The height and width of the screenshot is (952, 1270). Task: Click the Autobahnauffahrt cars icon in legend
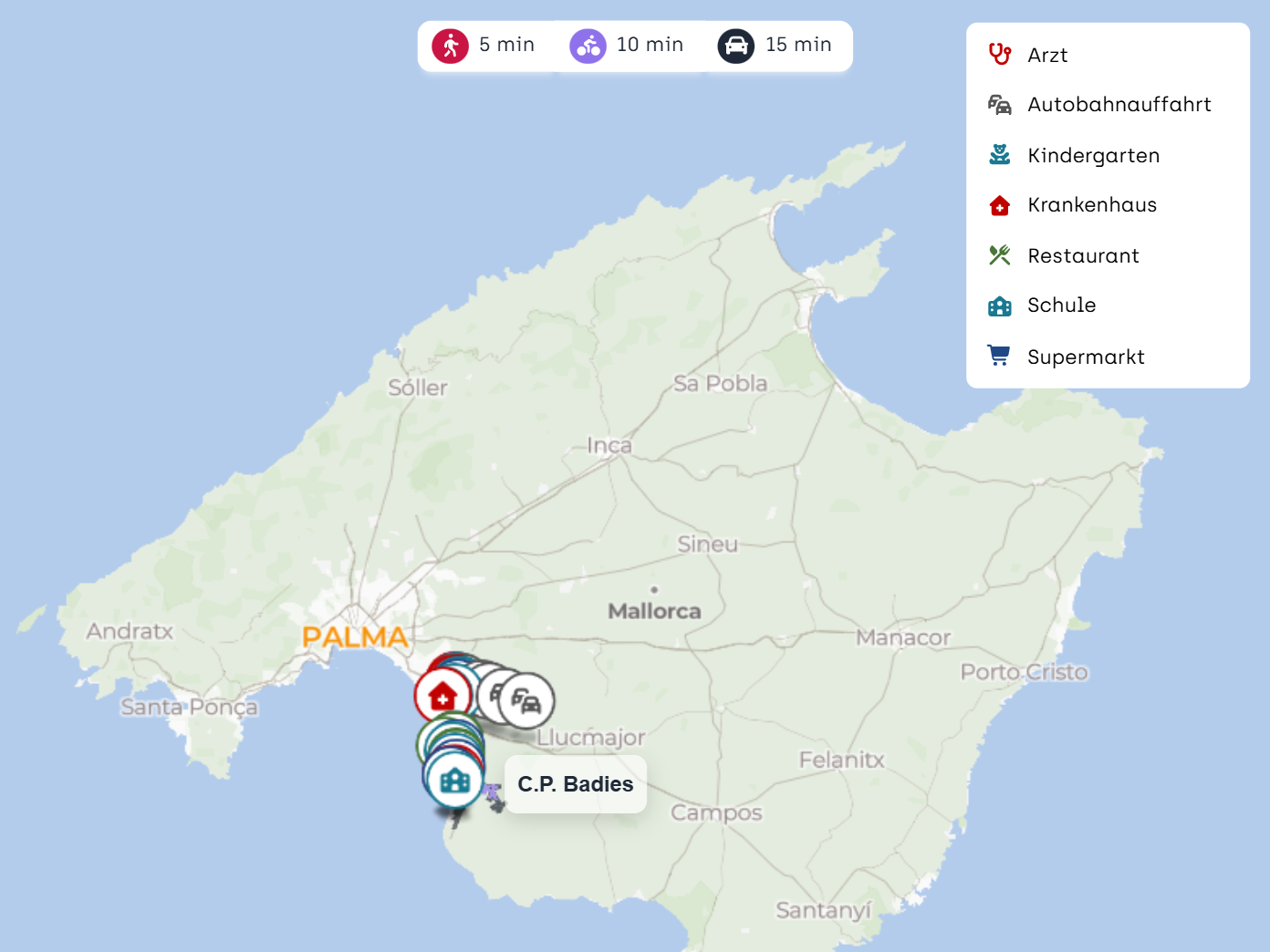1000,105
